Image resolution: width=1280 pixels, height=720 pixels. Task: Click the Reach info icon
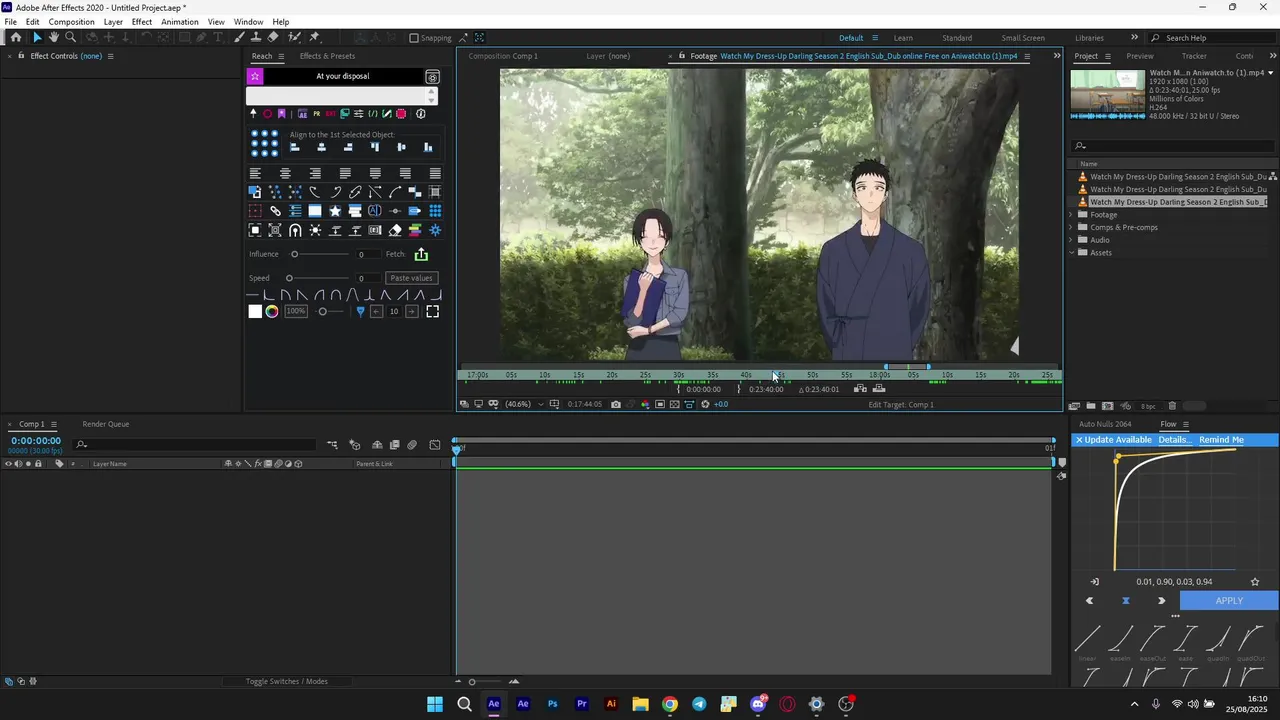pos(420,114)
